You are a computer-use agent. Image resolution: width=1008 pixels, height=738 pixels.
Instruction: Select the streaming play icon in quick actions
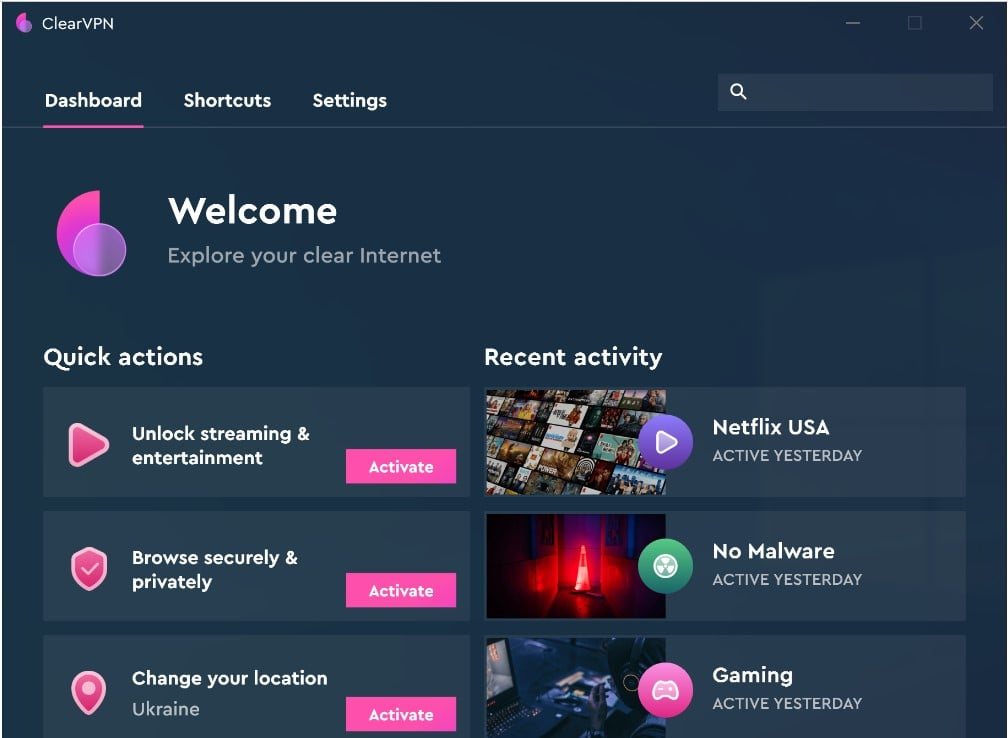pos(88,443)
